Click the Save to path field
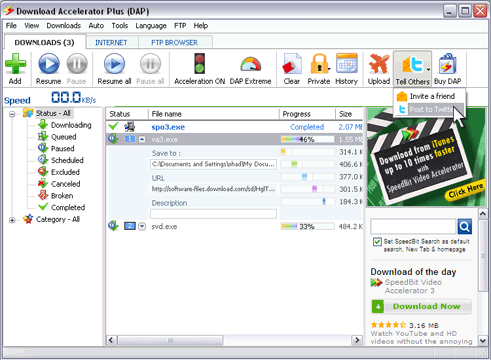 click(213, 164)
